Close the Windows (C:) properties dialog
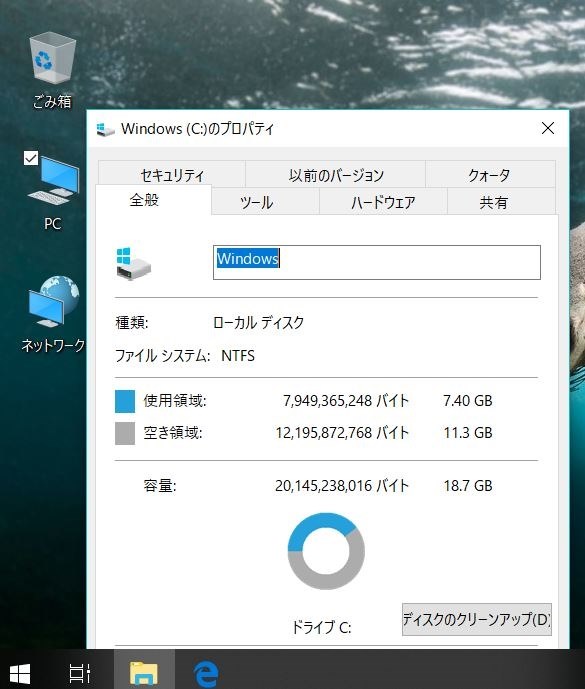The height and width of the screenshot is (689, 585). 548,128
